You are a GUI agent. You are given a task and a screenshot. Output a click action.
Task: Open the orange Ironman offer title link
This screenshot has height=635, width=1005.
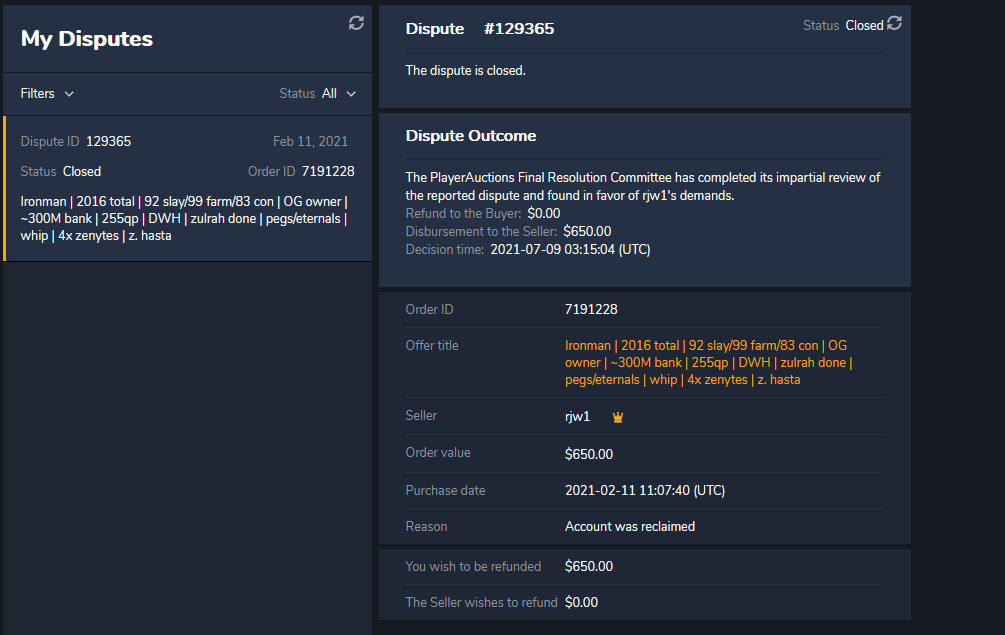(x=707, y=362)
